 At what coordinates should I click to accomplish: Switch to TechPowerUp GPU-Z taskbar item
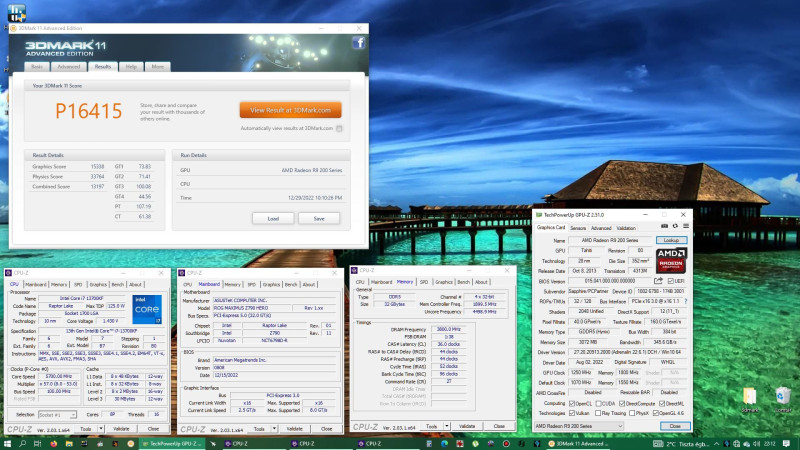pyautogui.click(x=172, y=444)
